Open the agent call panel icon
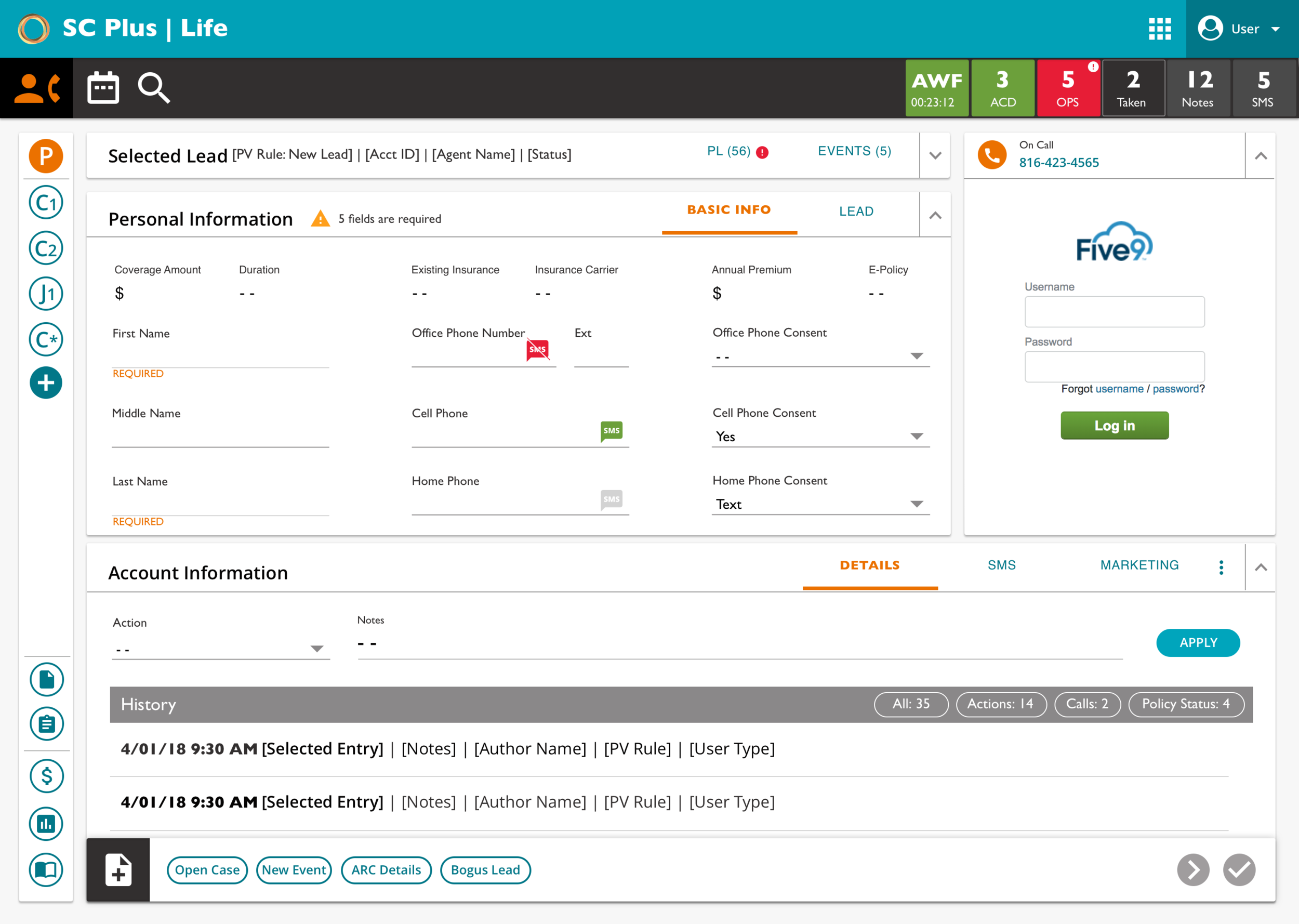1299x924 pixels. tap(36, 87)
